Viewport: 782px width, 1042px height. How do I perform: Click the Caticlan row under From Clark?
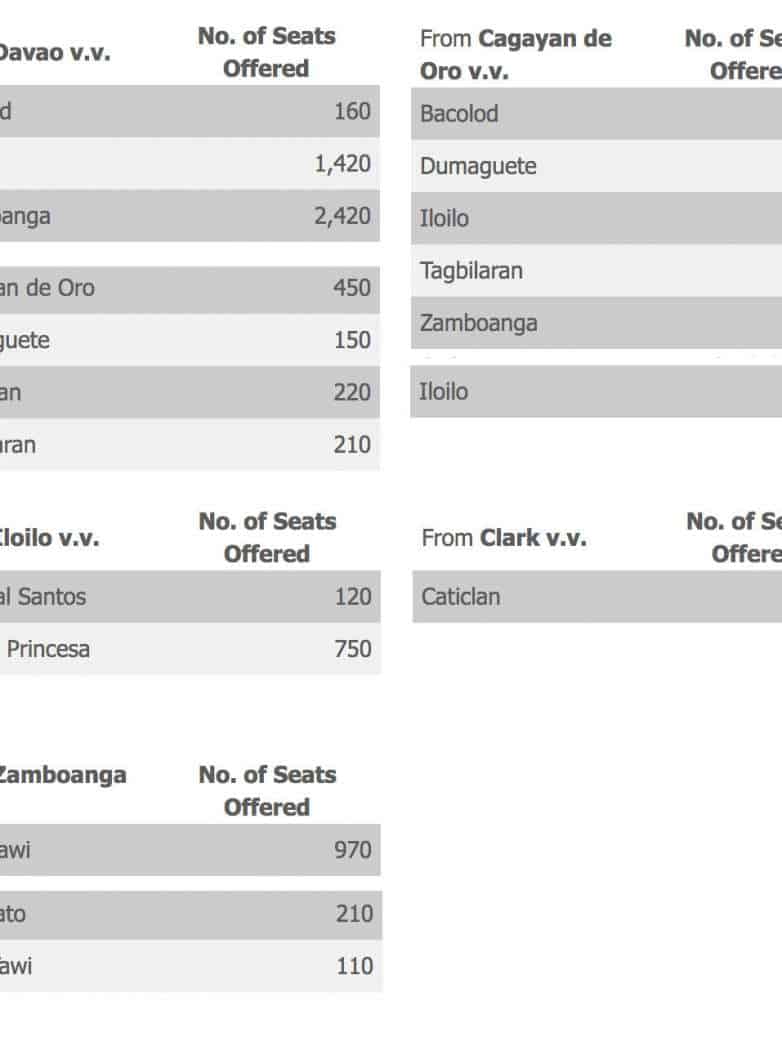click(461, 597)
